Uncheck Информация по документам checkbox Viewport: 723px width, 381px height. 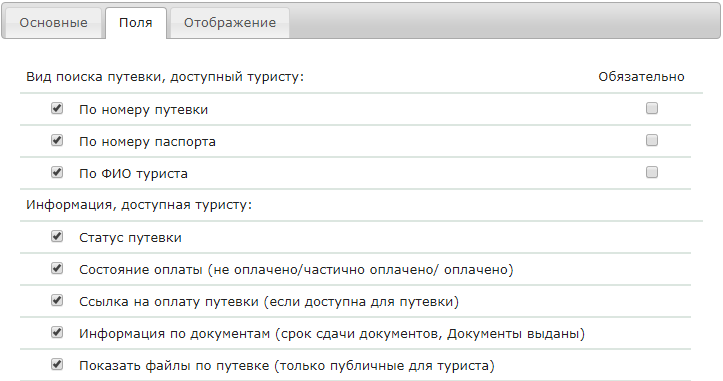pos(57,333)
